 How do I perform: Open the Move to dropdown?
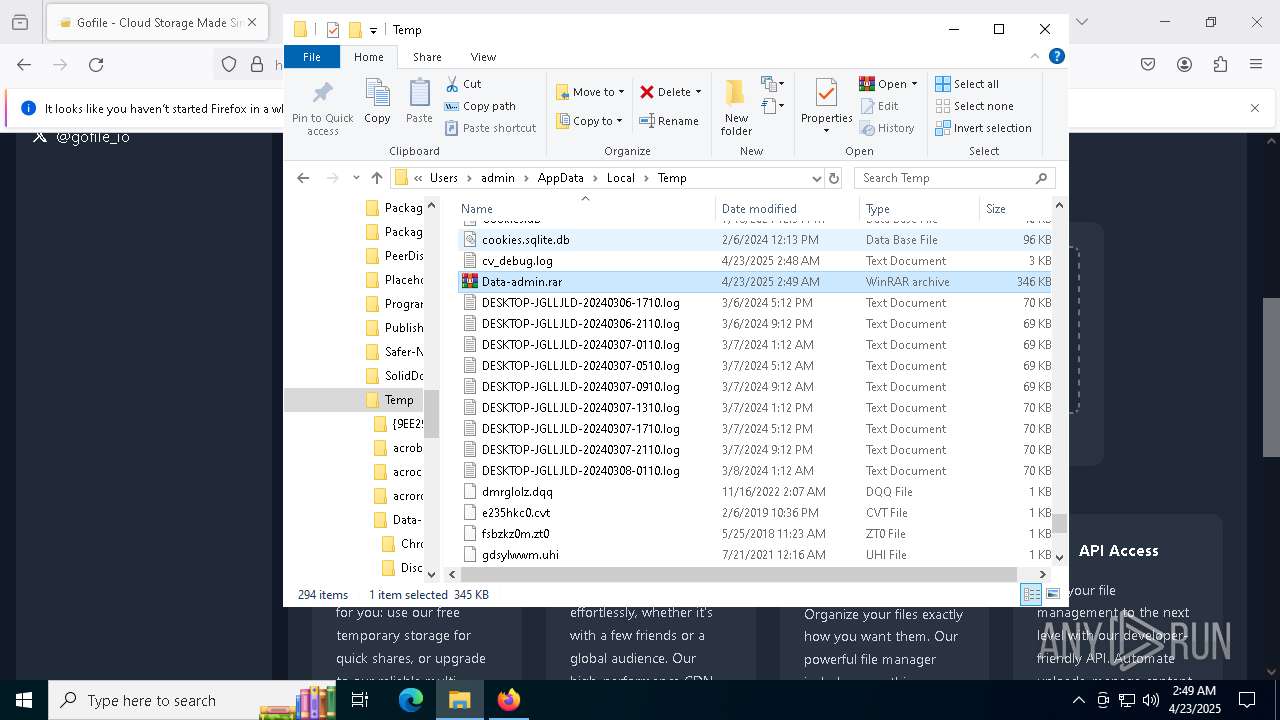[590, 92]
